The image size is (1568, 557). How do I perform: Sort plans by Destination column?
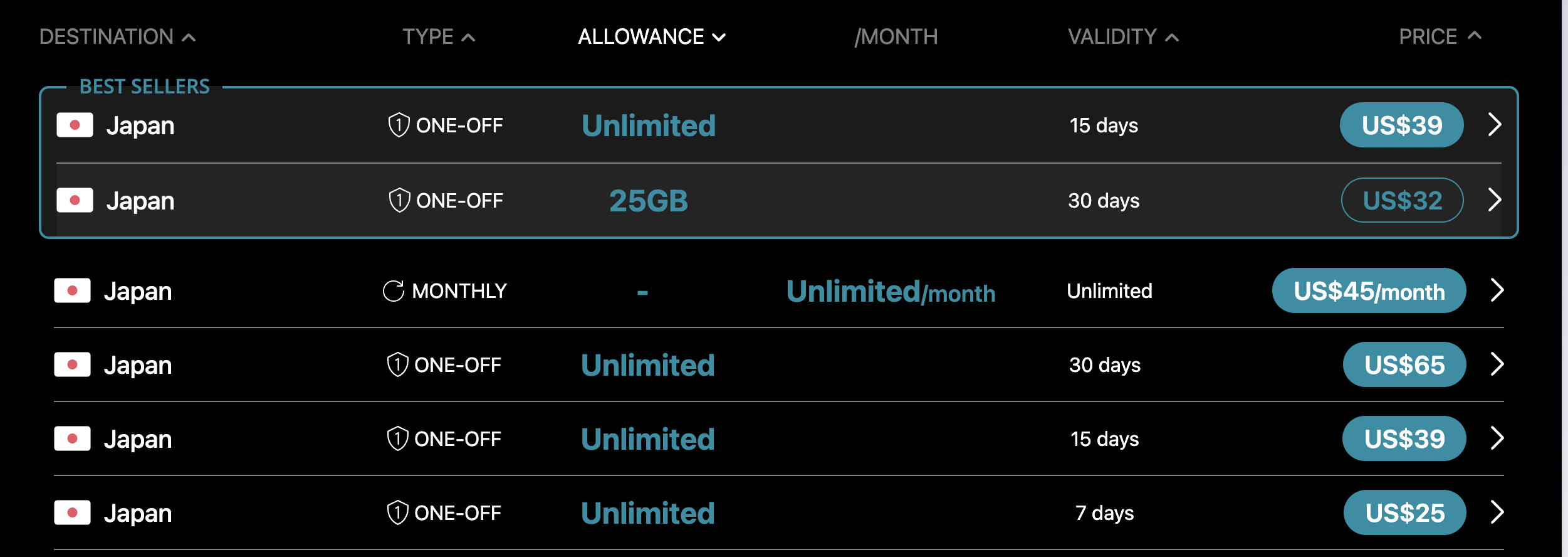tap(117, 37)
